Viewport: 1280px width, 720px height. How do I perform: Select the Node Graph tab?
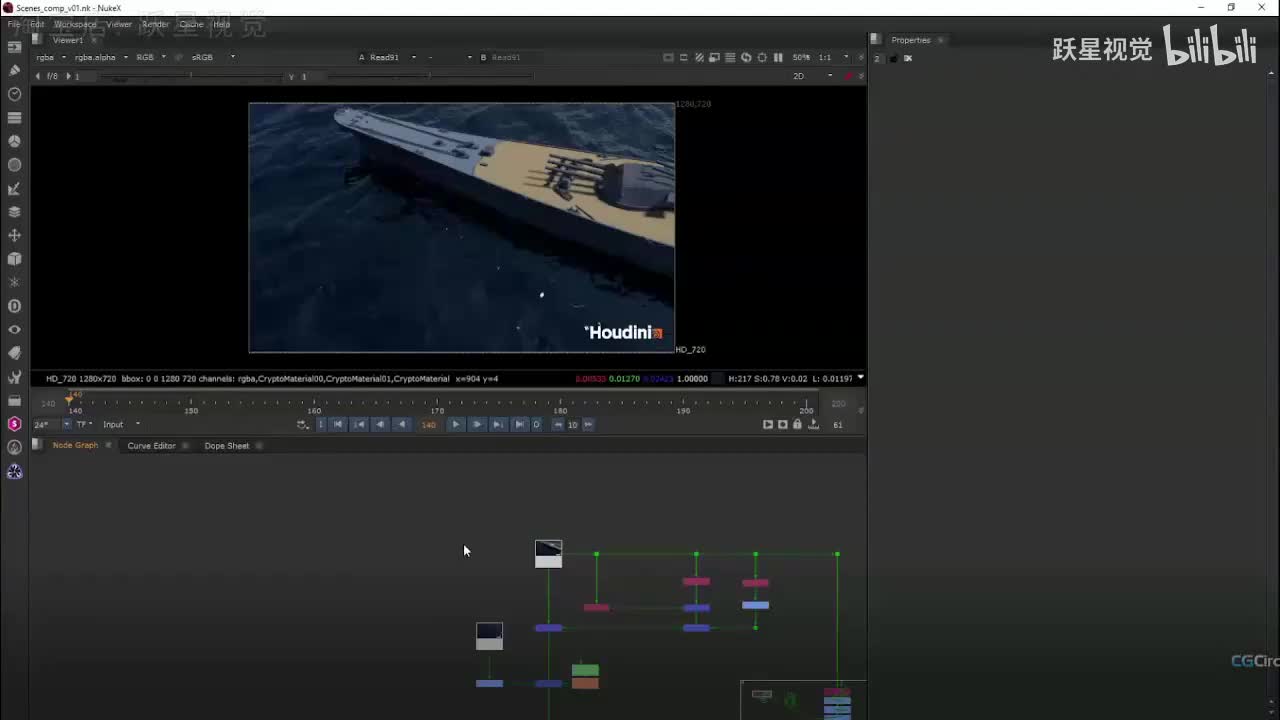(75, 446)
